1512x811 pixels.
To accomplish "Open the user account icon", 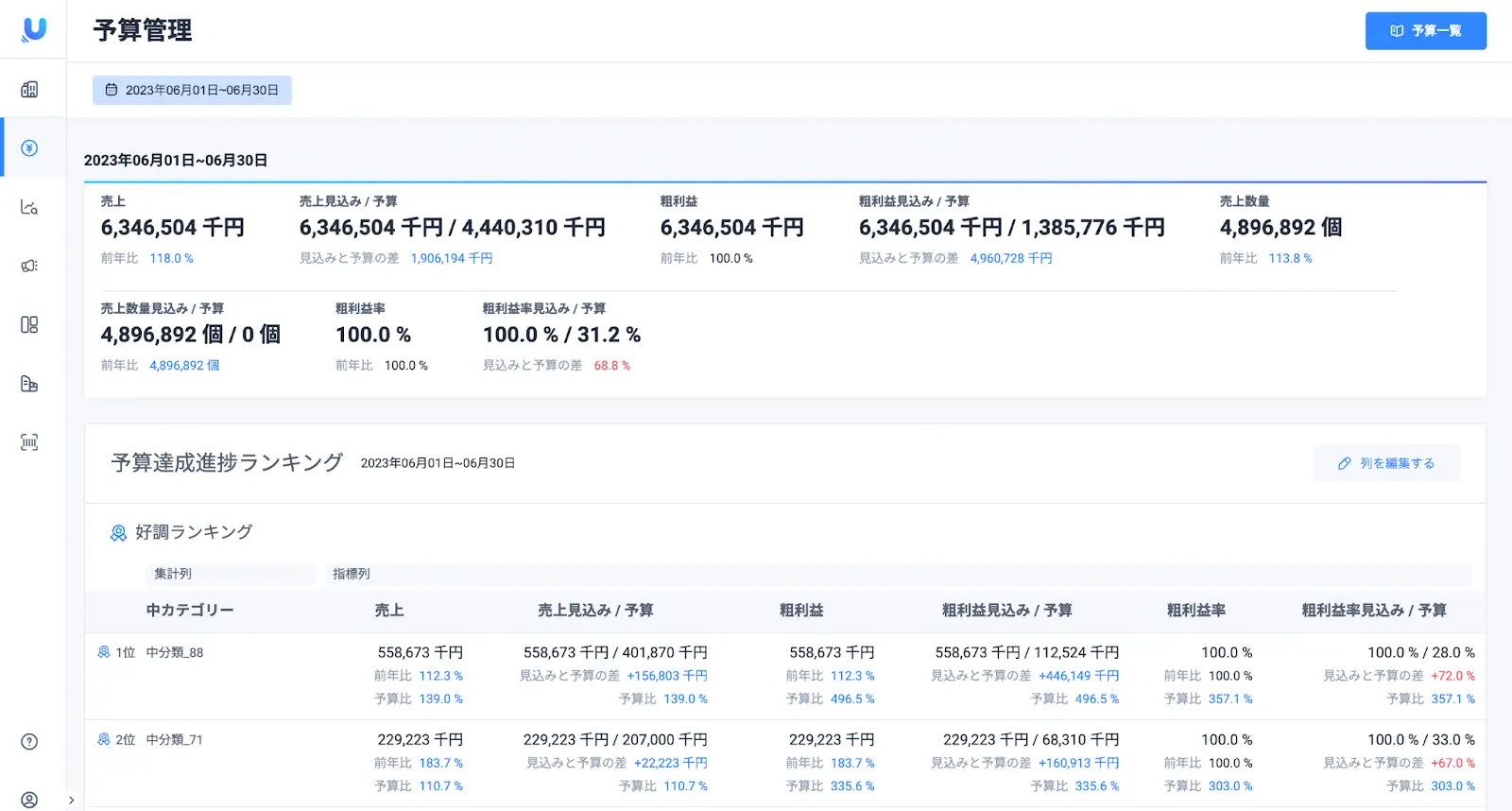I will tap(29, 801).
